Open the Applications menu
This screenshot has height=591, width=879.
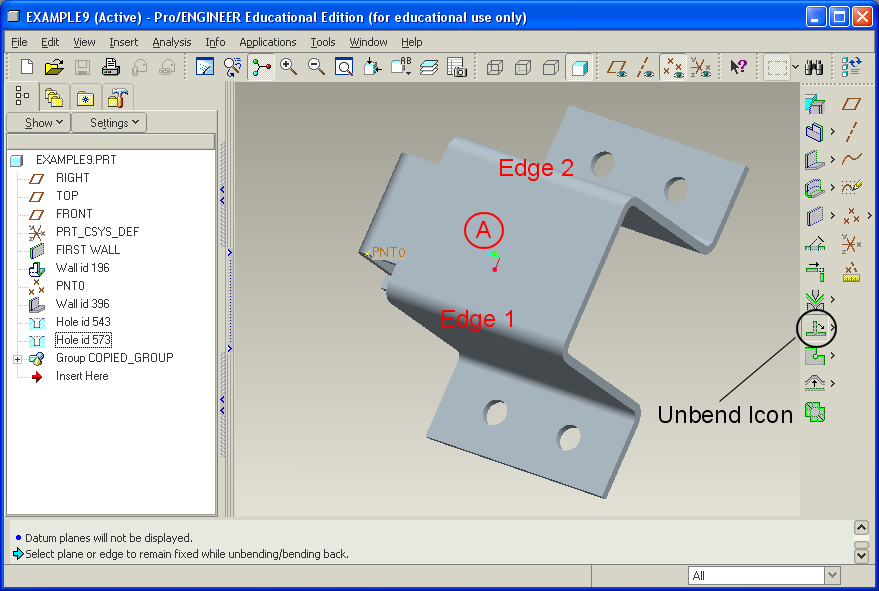tap(267, 42)
